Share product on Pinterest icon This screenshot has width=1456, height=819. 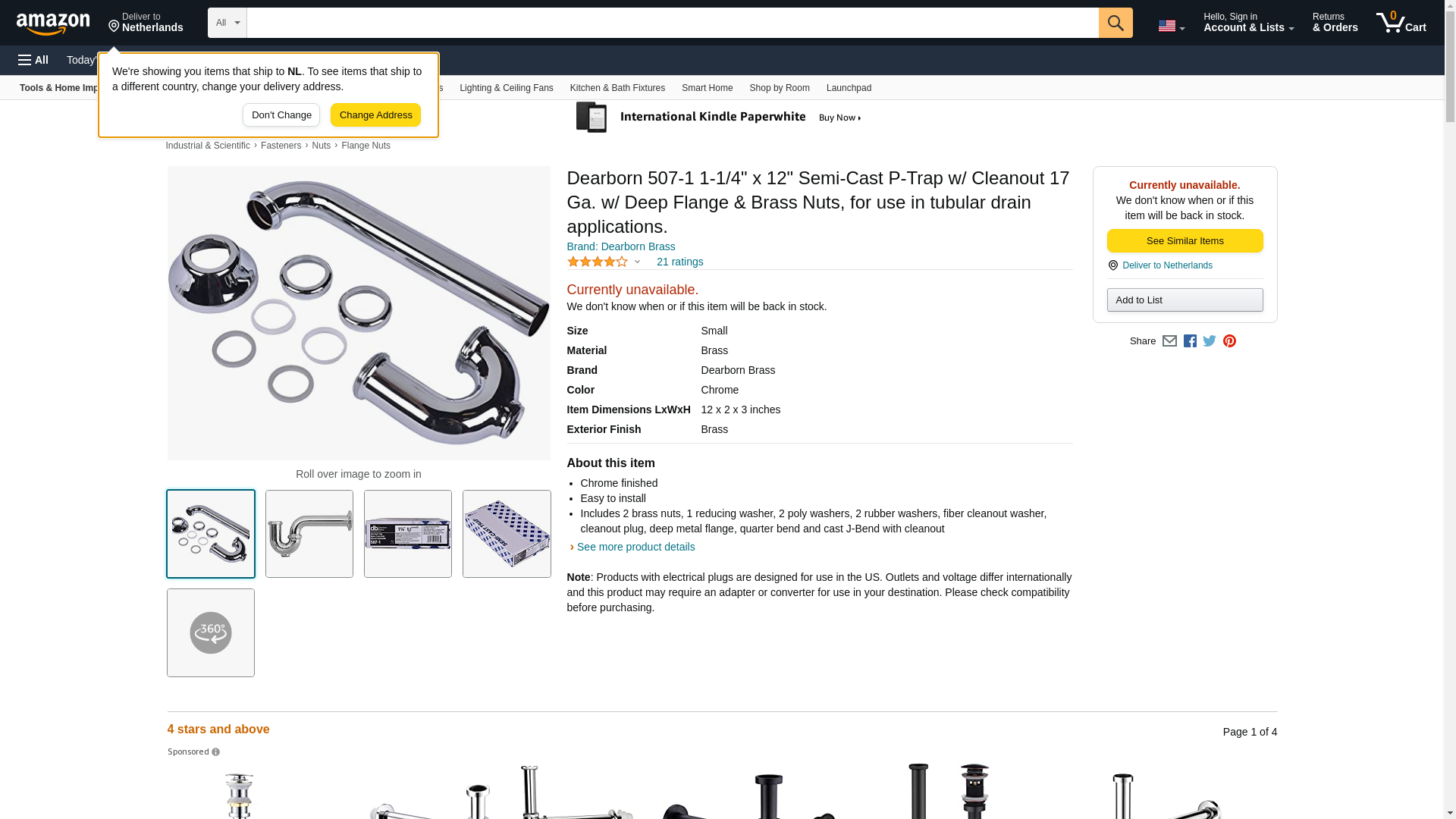pos(1229,341)
